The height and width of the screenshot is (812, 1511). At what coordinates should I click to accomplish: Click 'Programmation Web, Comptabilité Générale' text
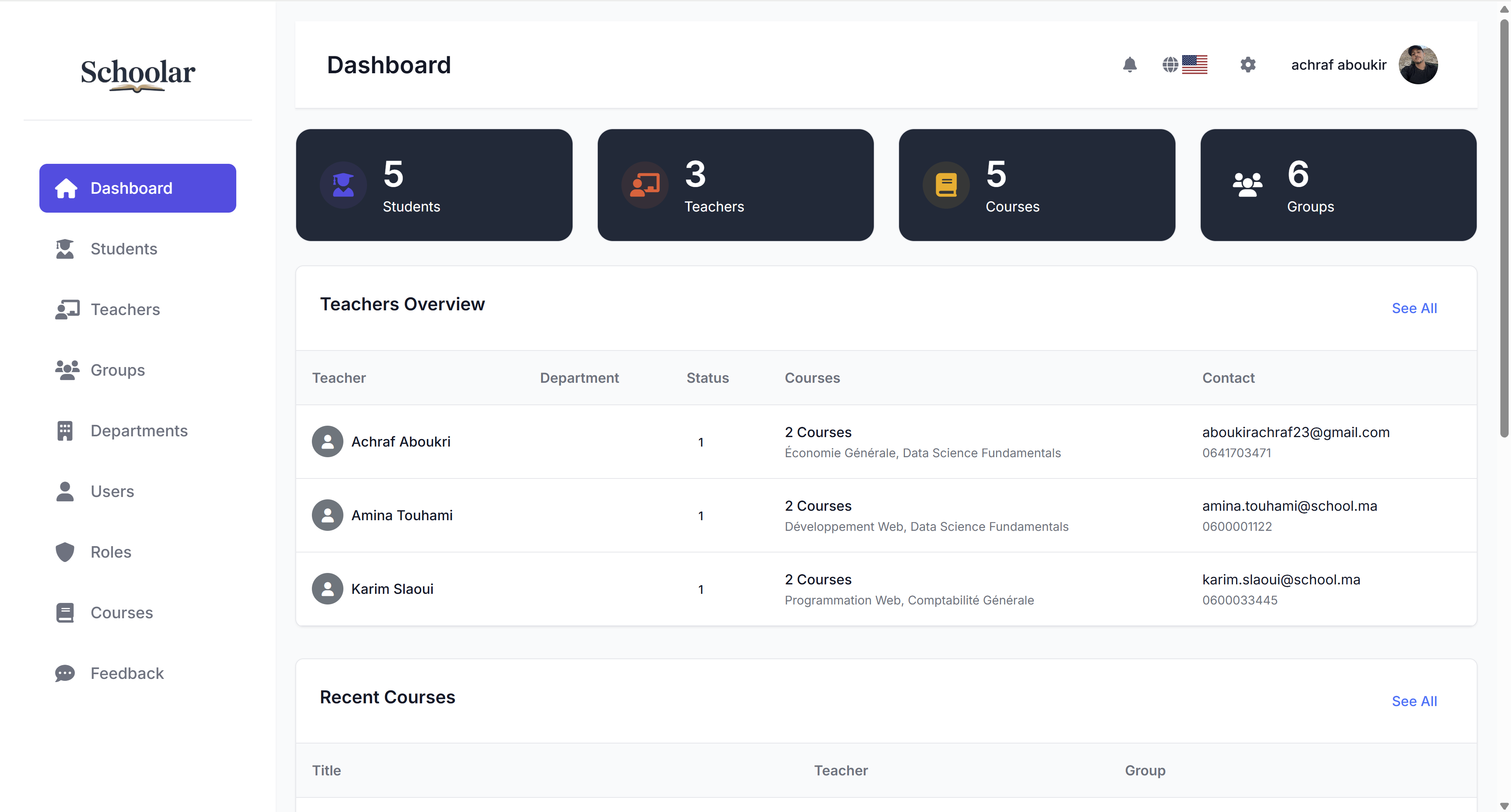pos(909,600)
